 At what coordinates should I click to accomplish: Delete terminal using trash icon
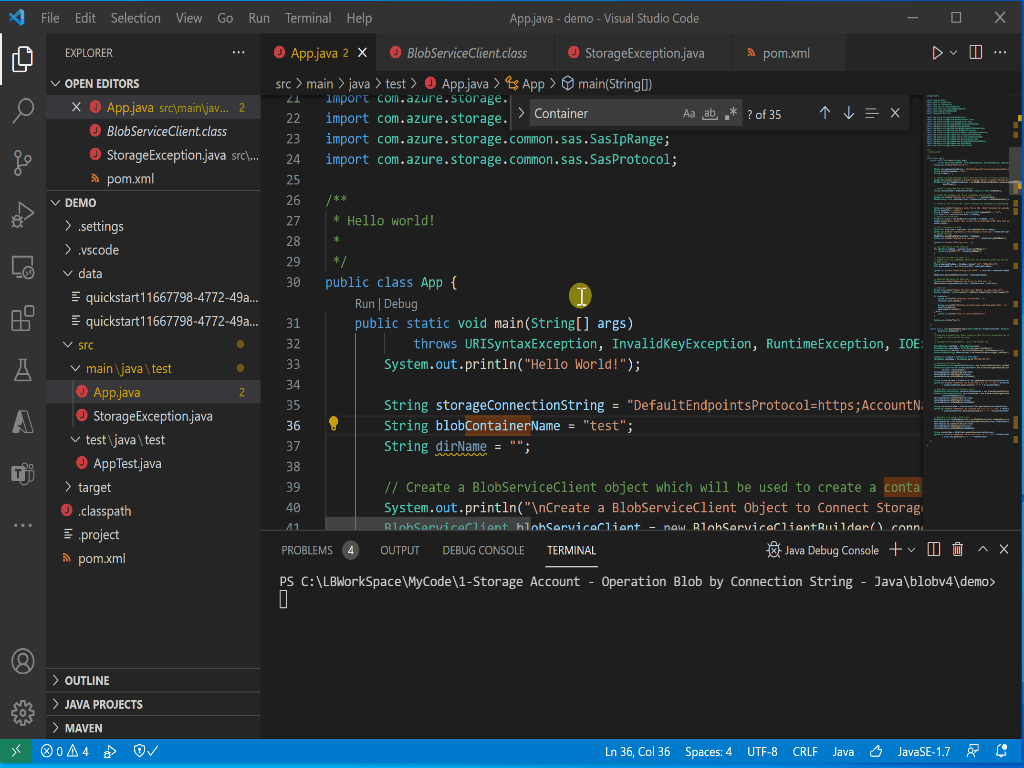point(957,550)
